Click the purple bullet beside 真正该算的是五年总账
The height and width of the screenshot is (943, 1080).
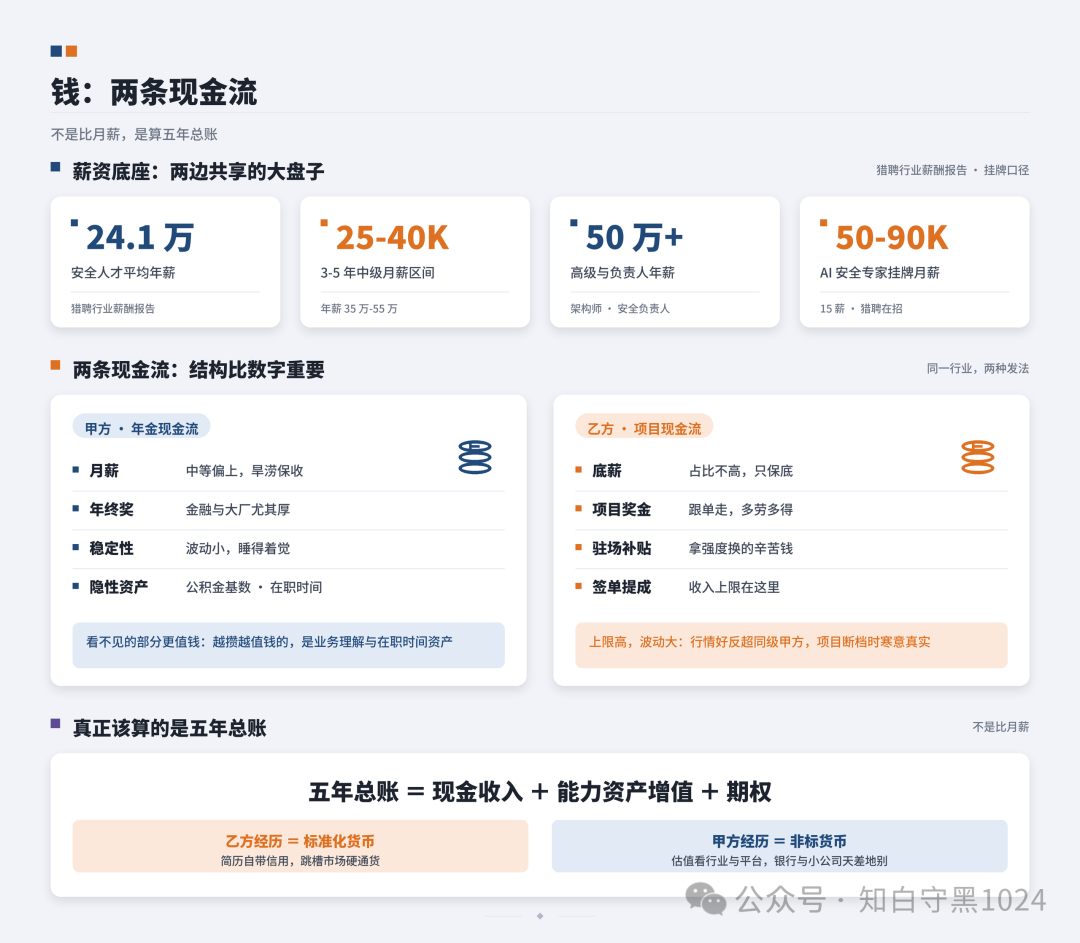[56, 723]
